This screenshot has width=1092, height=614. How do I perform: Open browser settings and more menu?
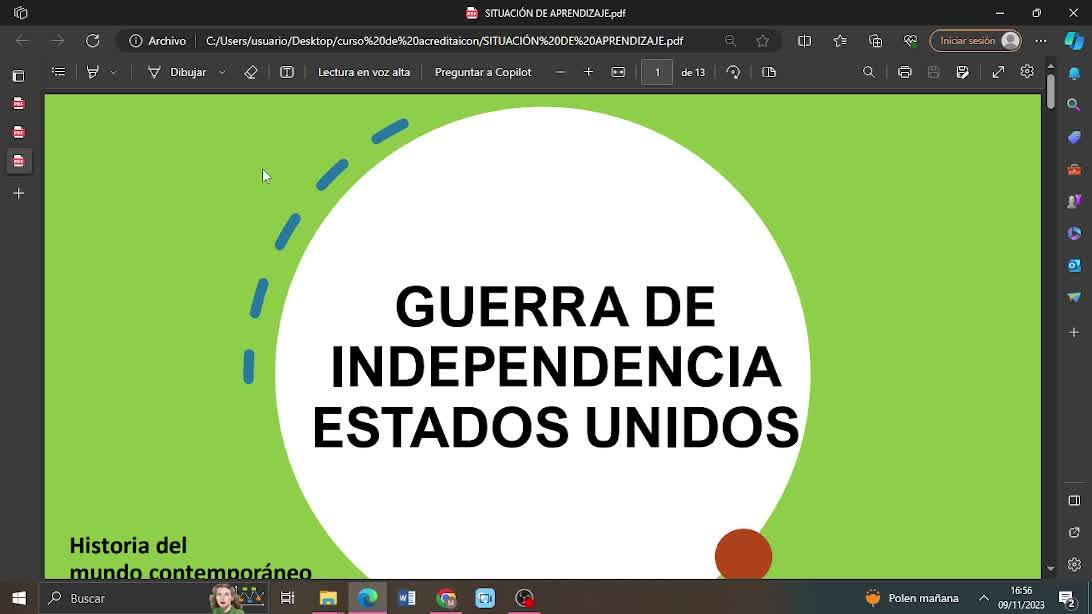(1040, 40)
